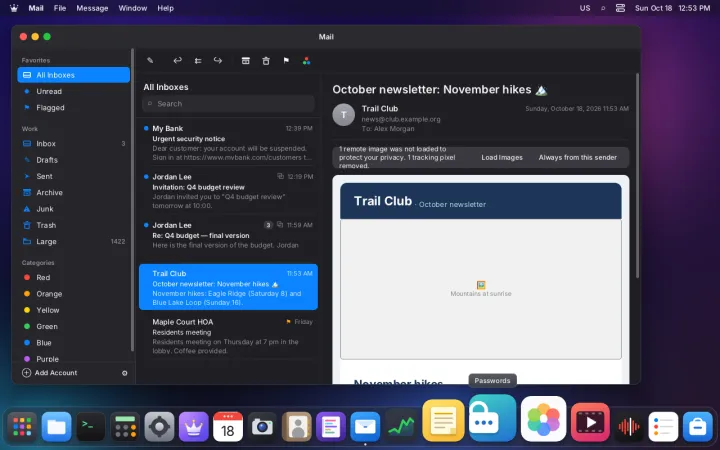Screen dimensions: 720x450
Task: Open the Large folder with 1422 items
Action: 73,242
